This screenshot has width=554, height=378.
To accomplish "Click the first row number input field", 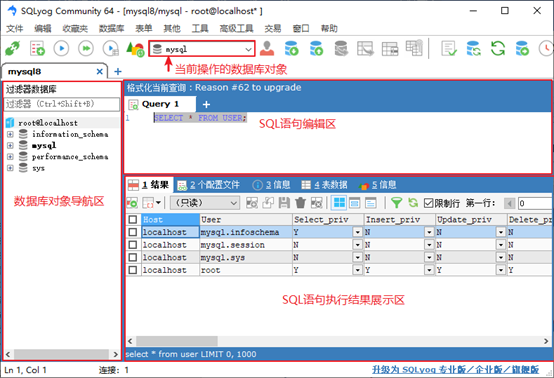I will click(535, 203).
